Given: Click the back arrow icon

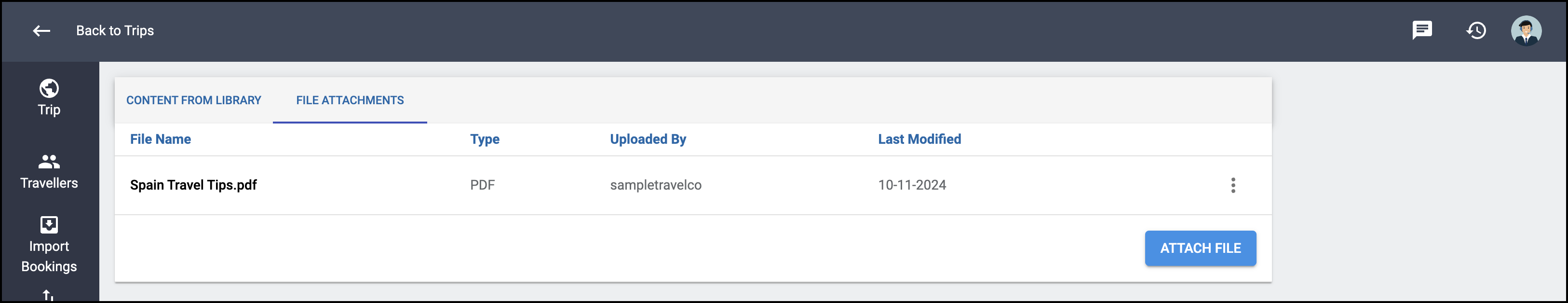Looking at the screenshot, I should 41,30.
